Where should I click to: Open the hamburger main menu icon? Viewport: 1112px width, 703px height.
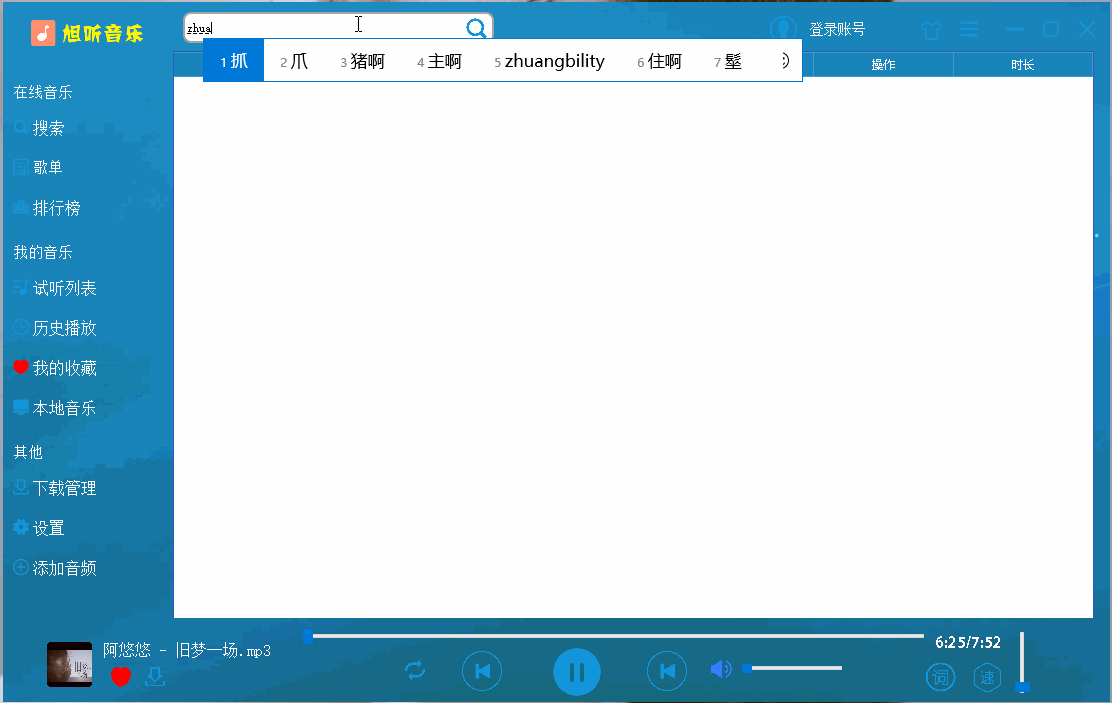coord(969,29)
